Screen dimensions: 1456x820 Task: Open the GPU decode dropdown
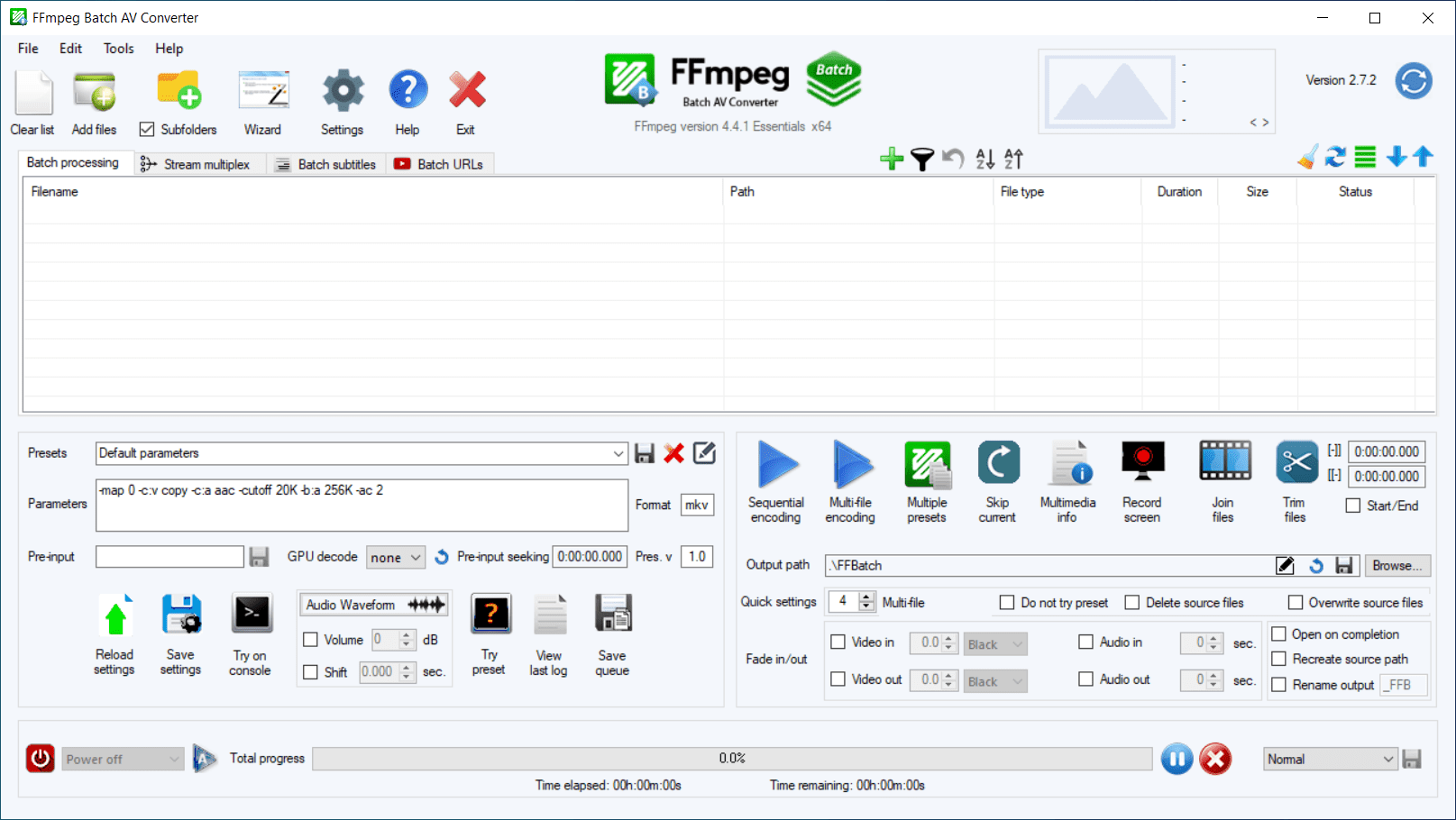tap(396, 558)
